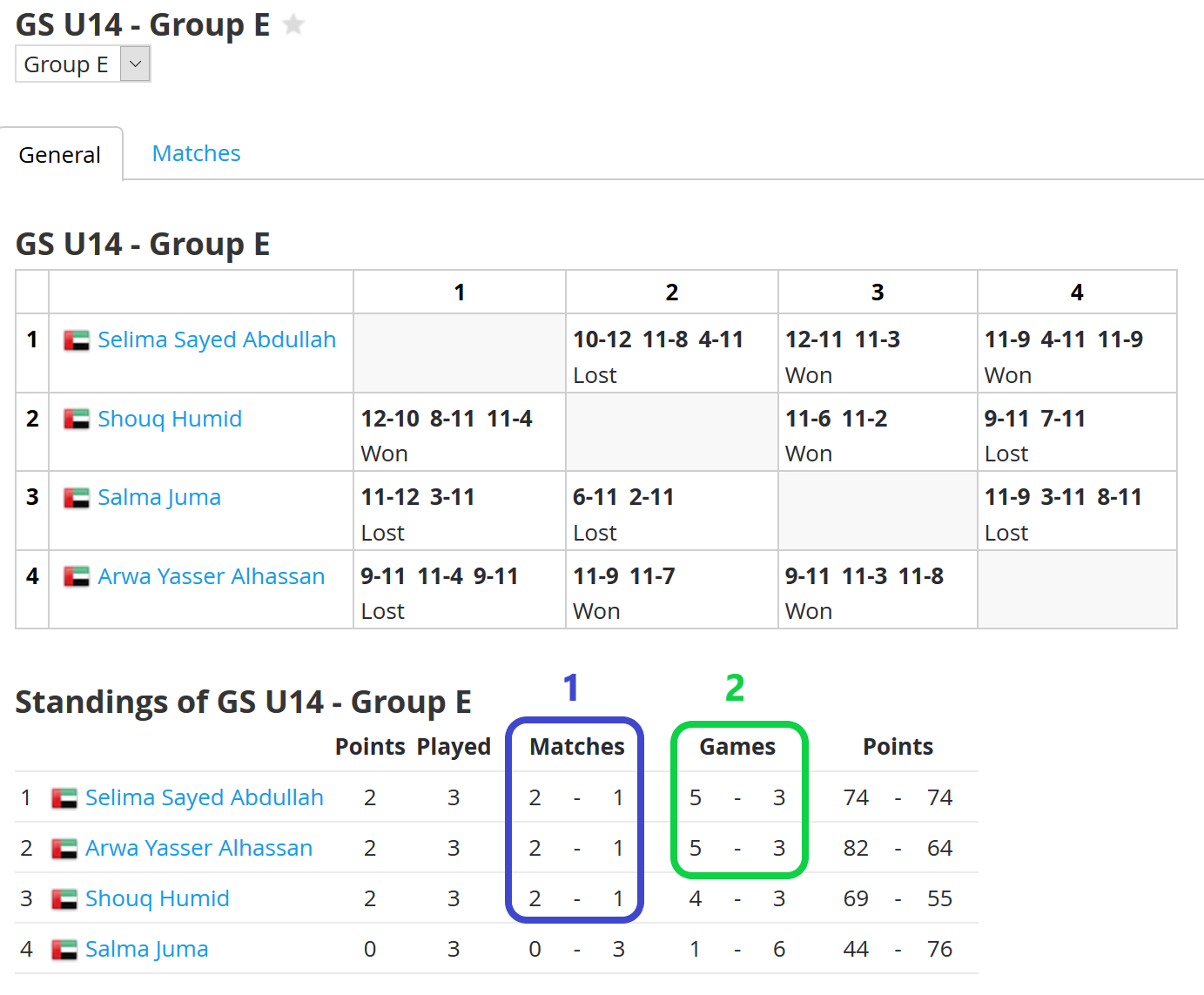Click the score cell '10-12 11-8 4-11'
The image size is (1204, 995).
(x=671, y=353)
